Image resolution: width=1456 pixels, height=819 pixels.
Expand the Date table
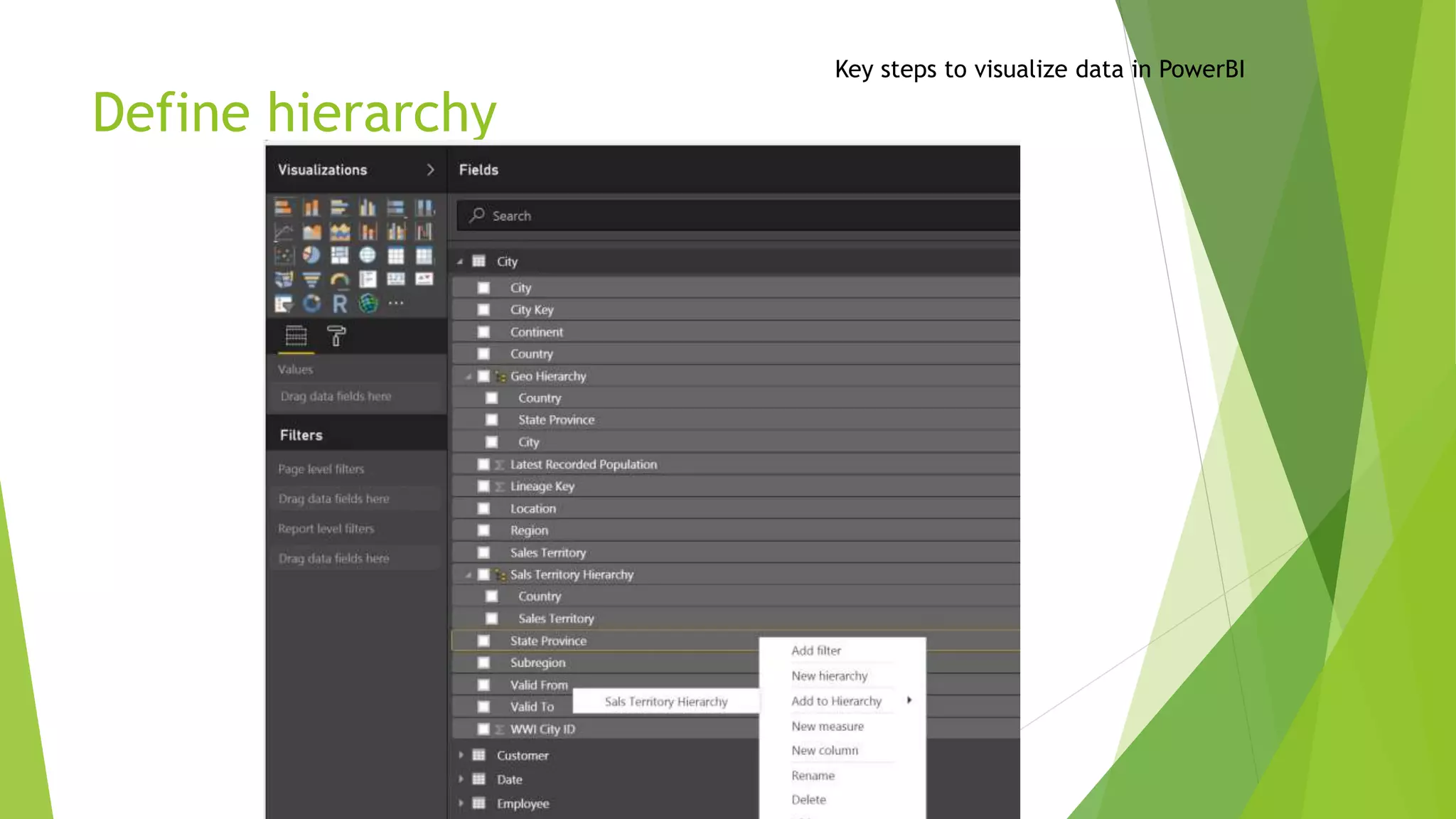point(461,779)
